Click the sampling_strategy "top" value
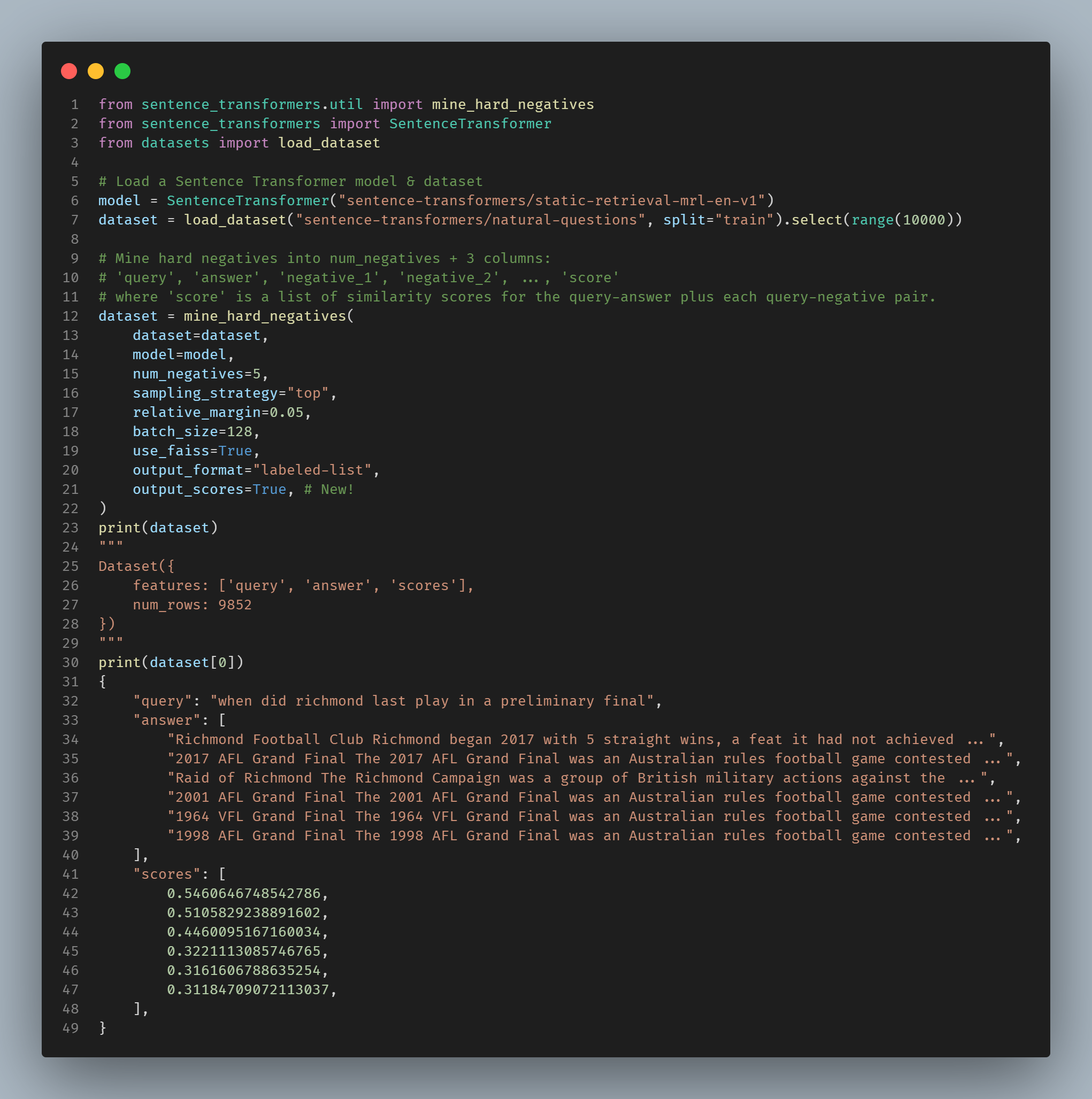This screenshot has width=1092, height=1099. click(308, 393)
